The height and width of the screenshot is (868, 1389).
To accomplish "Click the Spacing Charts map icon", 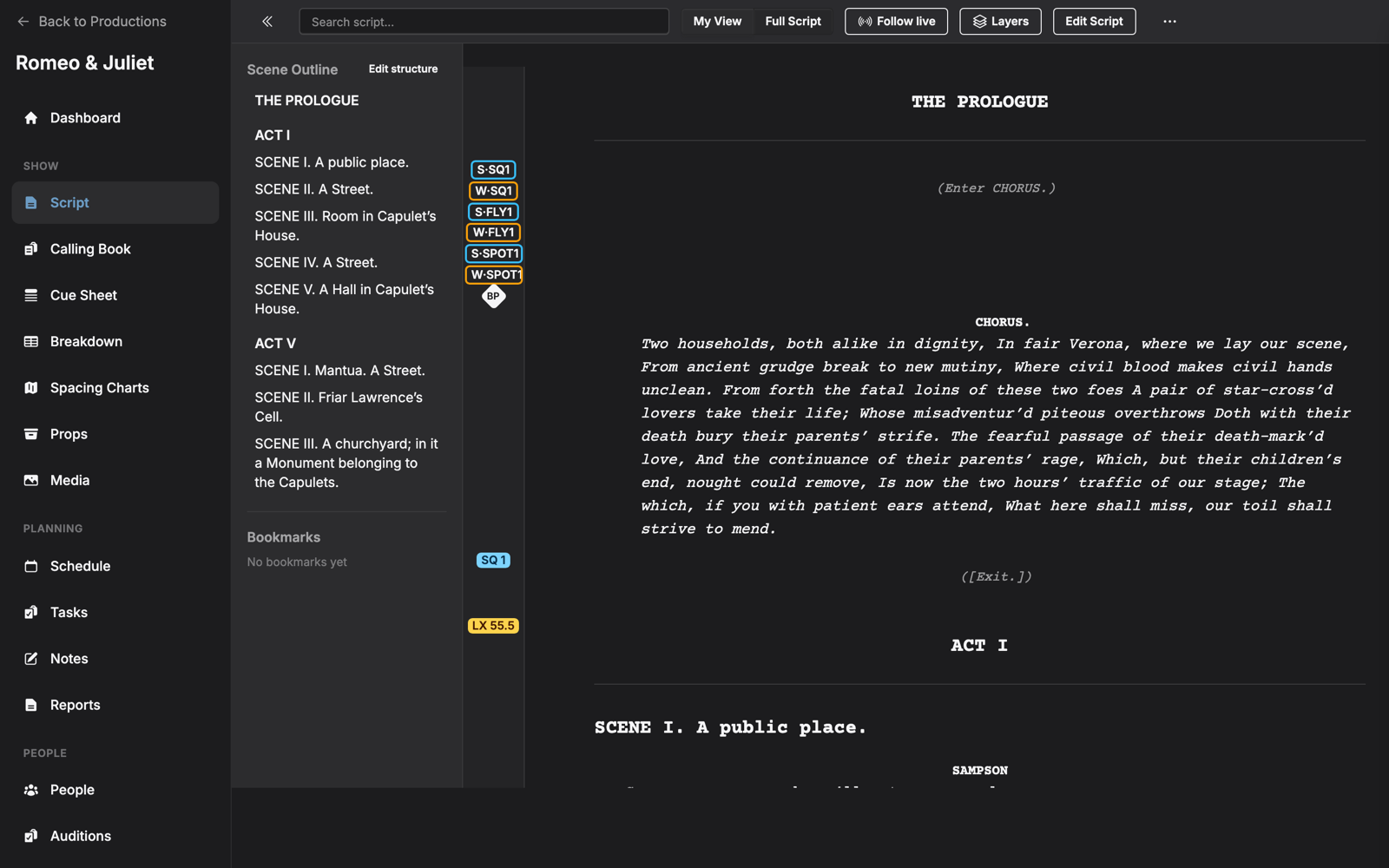I will [x=31, y=388].
